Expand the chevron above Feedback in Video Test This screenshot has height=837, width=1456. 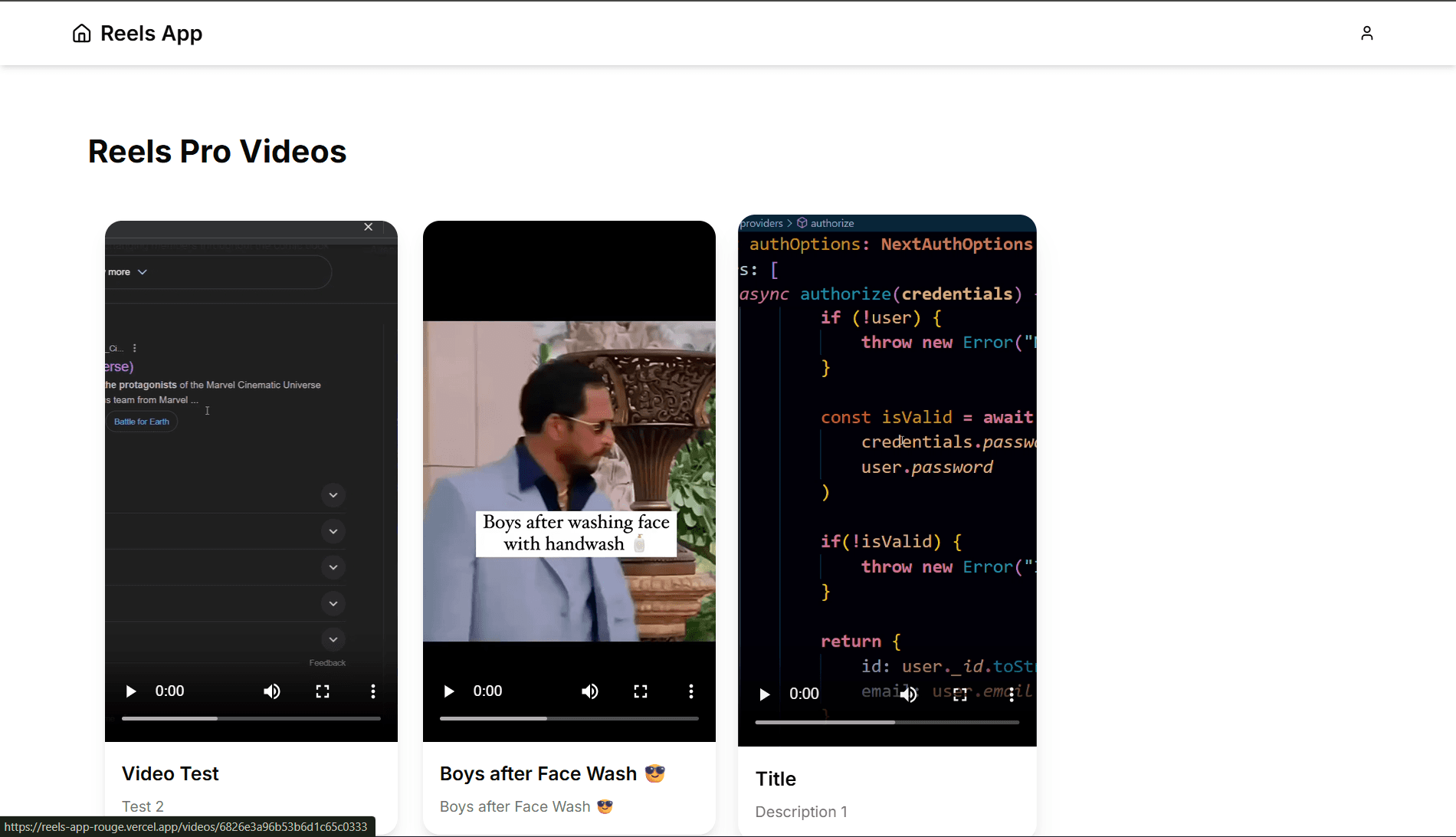pos(333,638)
